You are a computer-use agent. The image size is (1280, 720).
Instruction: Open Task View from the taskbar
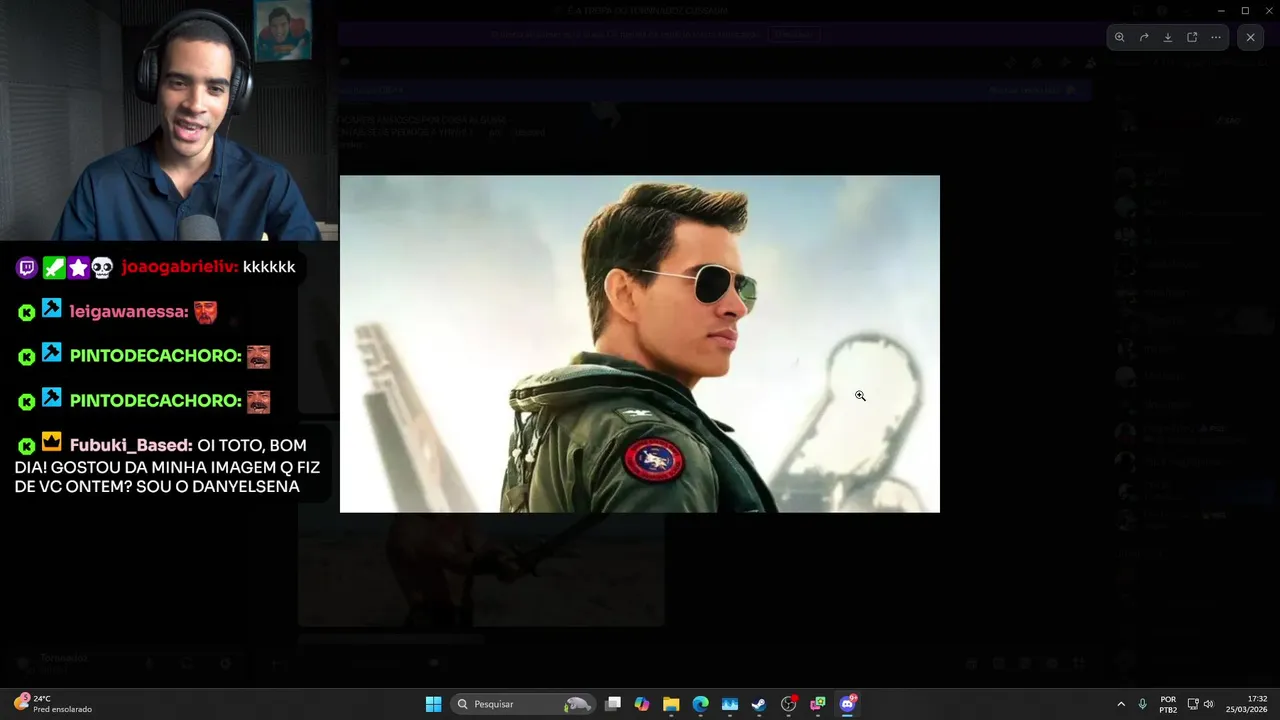pyautogui.click(x=613, y=704)
